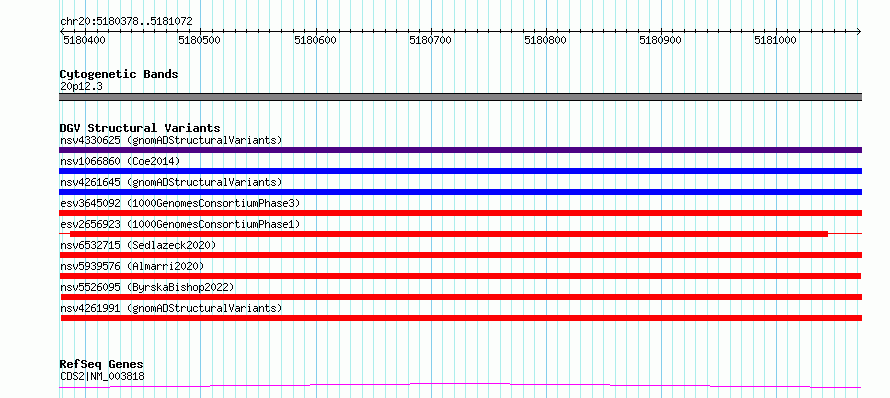Select the nsv1066860 (Coe2014) blue bar
This screenshot has height=398, width=890.
tap(460, 171)
